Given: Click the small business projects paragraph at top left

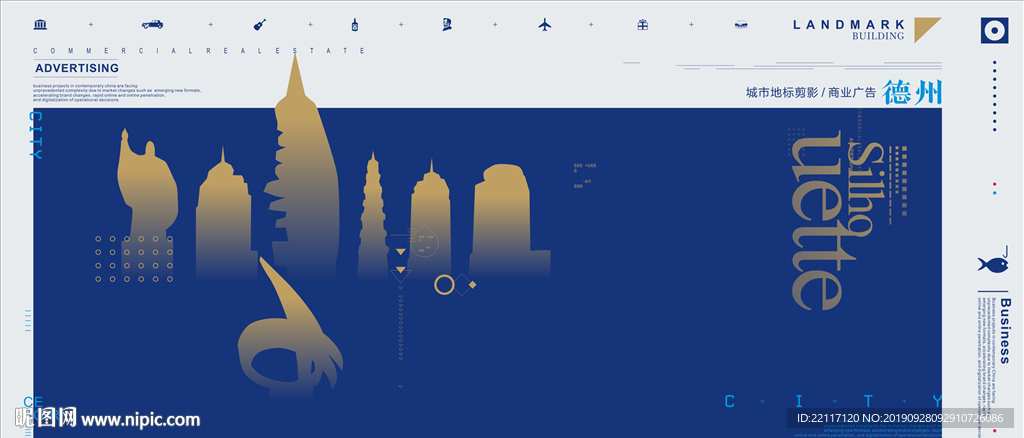Looking at the screenshot, I should point(118,93).
